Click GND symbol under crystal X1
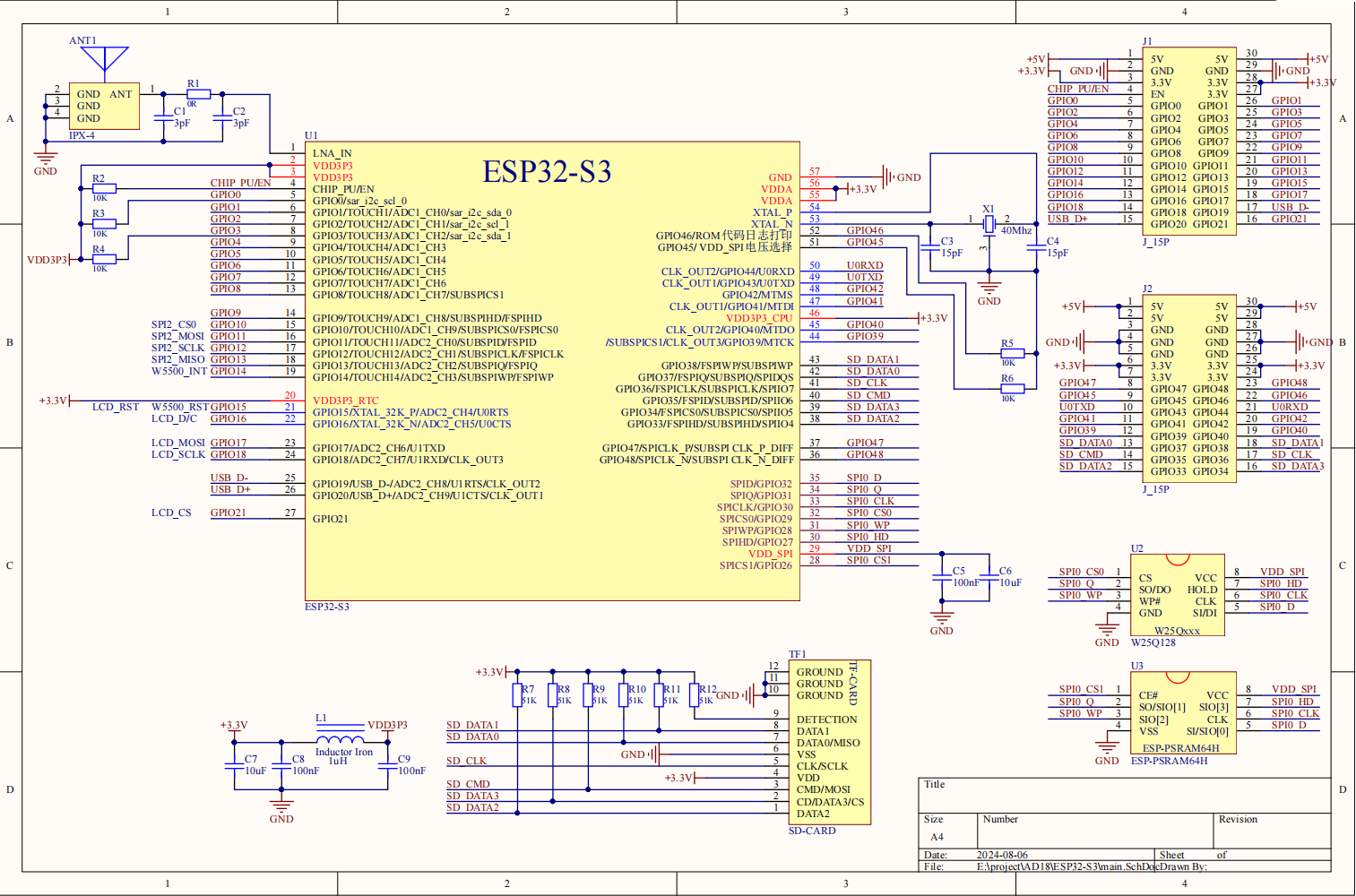Image resolution: width=1356 pixels, height=896 pixels. click(x=989, y=290)
